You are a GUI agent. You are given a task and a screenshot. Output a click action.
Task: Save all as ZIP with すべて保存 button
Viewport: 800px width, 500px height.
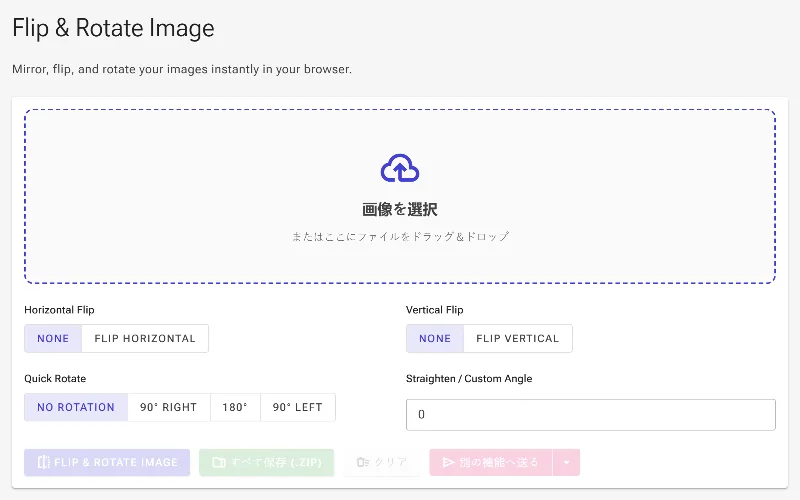pos(266,462)
